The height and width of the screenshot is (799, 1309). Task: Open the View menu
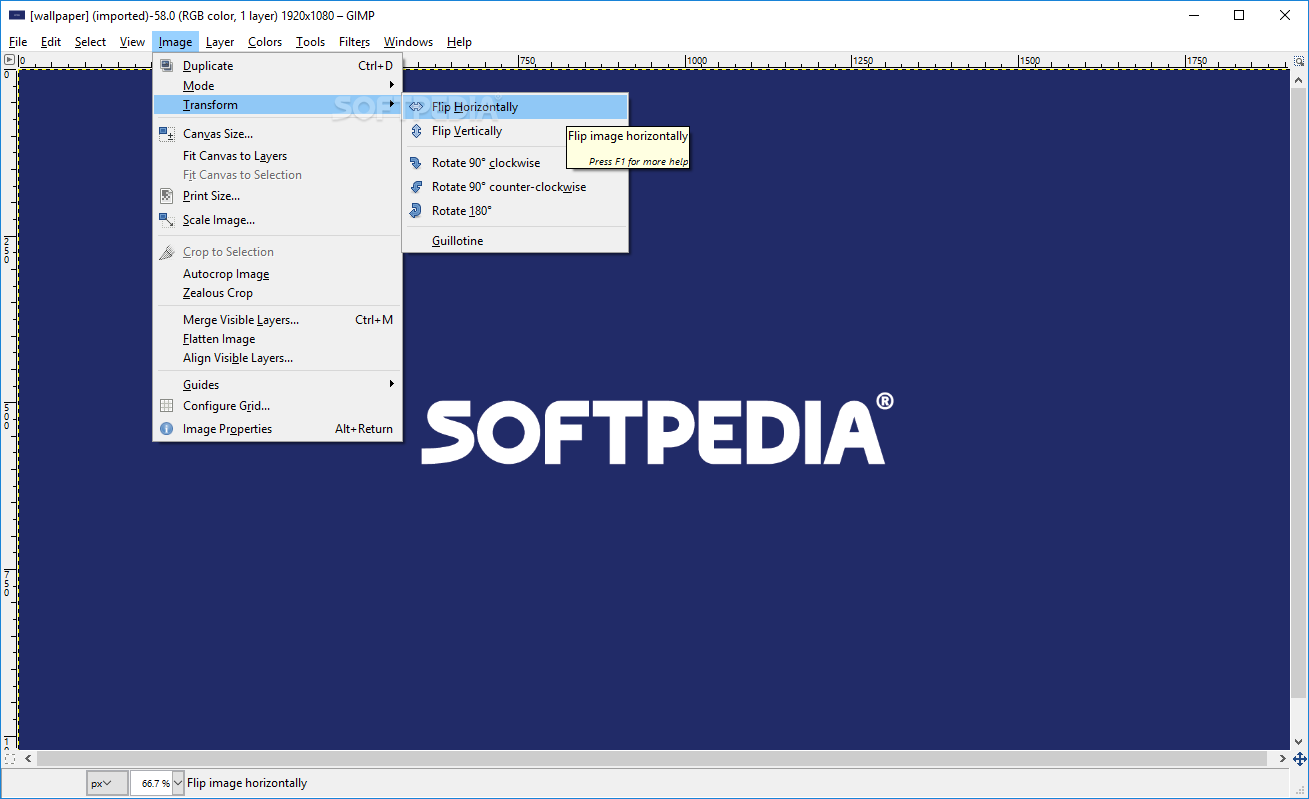pyautogui.click(x=132, y=42)
